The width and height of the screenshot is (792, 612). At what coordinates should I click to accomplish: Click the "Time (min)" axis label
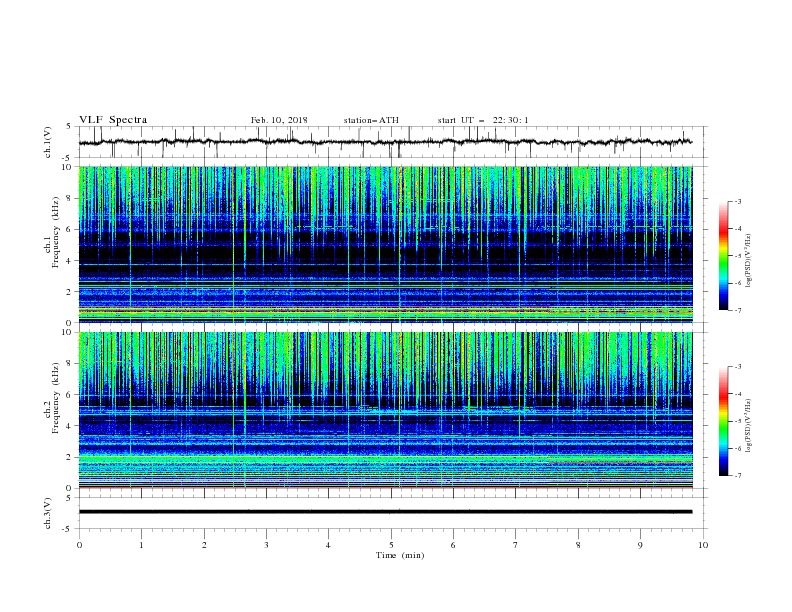coord(400,555)
